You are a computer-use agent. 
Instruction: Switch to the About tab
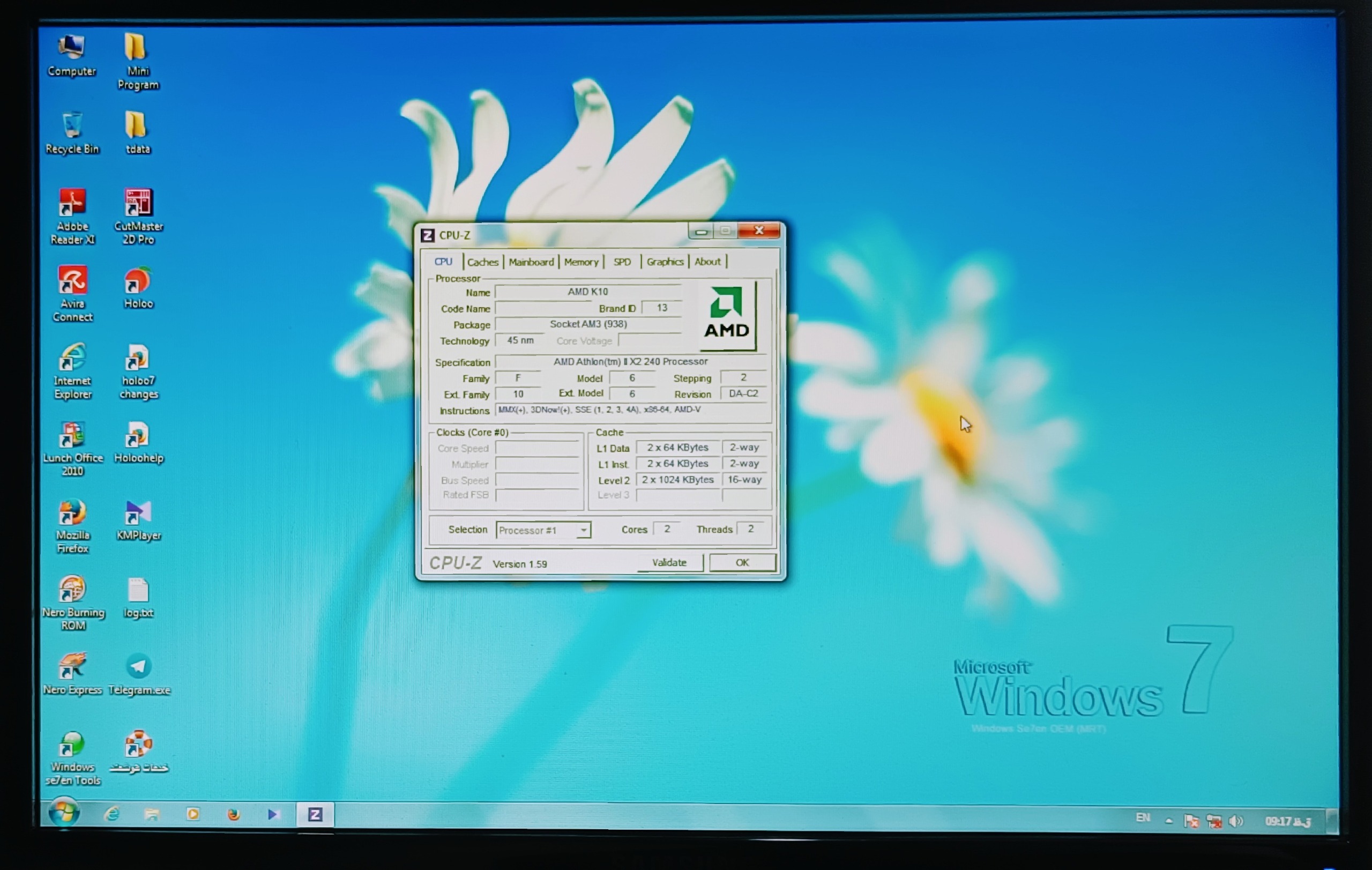[x=707, y=262]
